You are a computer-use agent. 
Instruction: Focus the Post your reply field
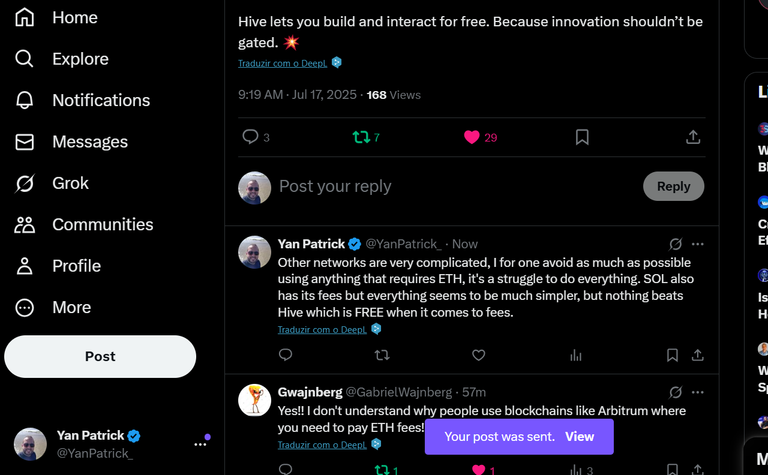[456, 186]
